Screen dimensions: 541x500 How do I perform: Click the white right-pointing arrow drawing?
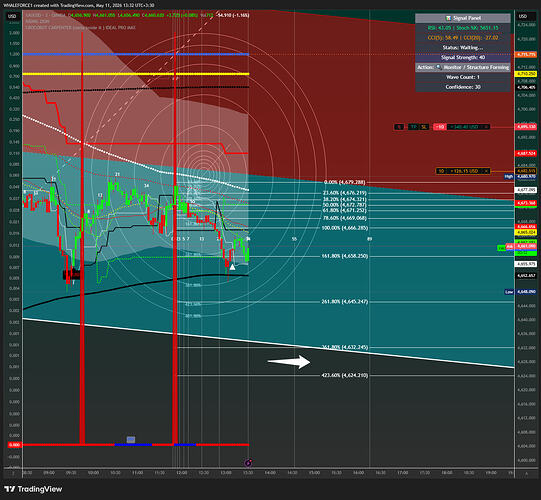pyautogui.click(x=289, y=362)
